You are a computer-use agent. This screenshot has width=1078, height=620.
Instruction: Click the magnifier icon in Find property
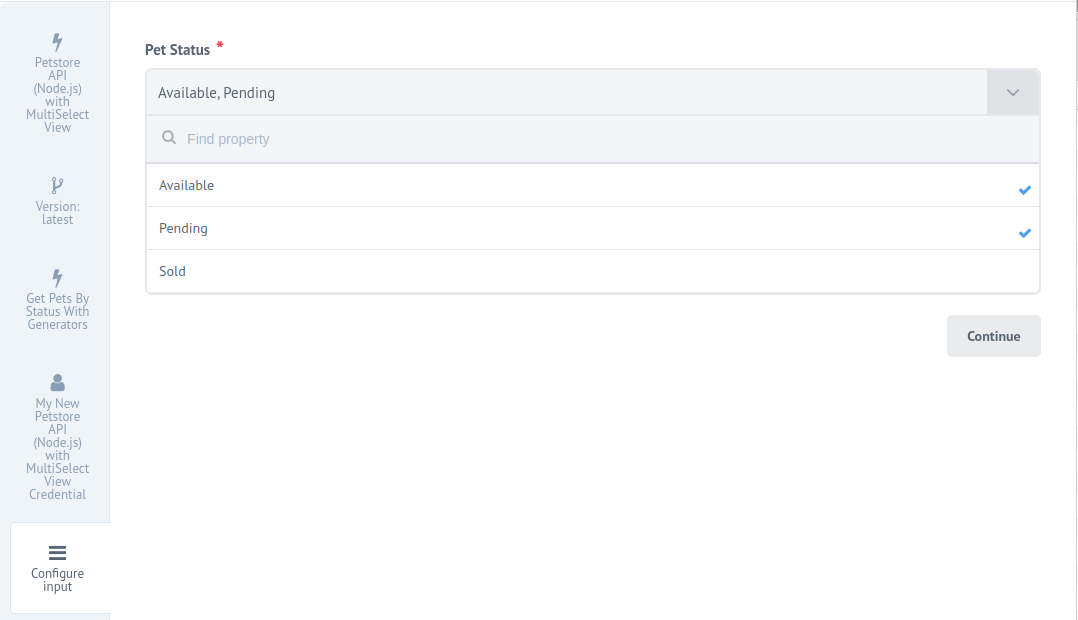pyautogui.click(x=168, y=137)
